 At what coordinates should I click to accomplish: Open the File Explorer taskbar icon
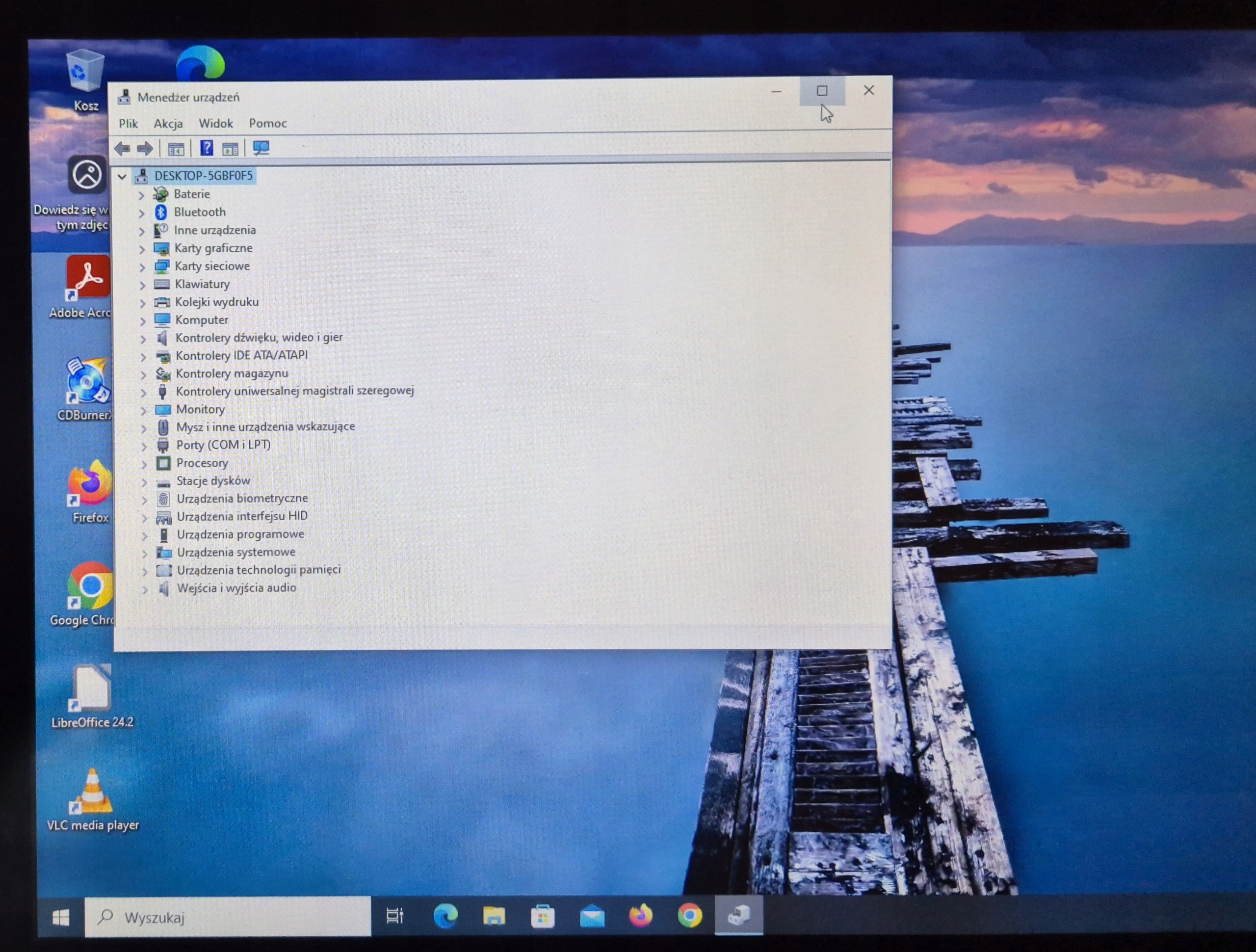pyautogui.click(x=494, y=916)
